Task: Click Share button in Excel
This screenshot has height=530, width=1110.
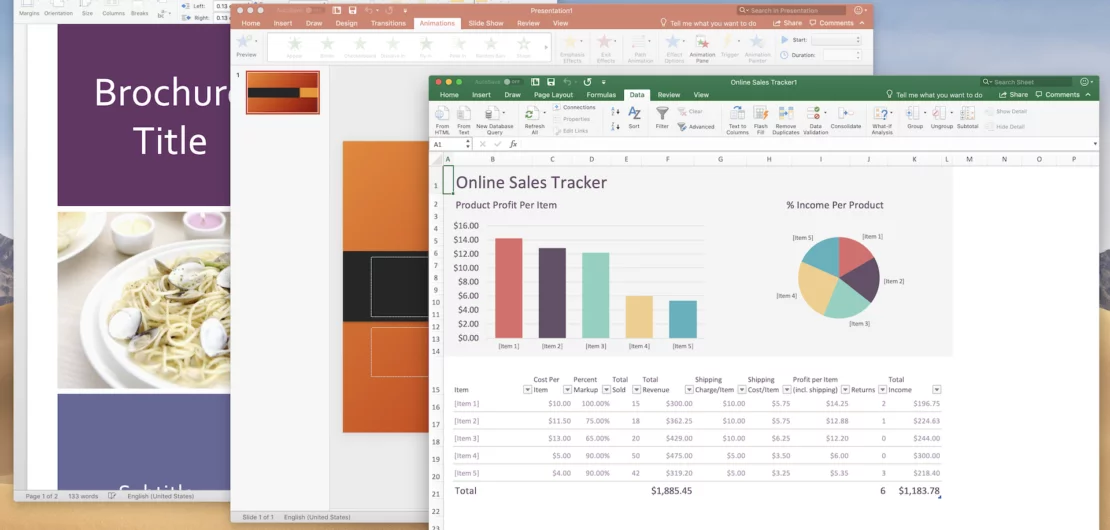Action: coord(1014,95)
